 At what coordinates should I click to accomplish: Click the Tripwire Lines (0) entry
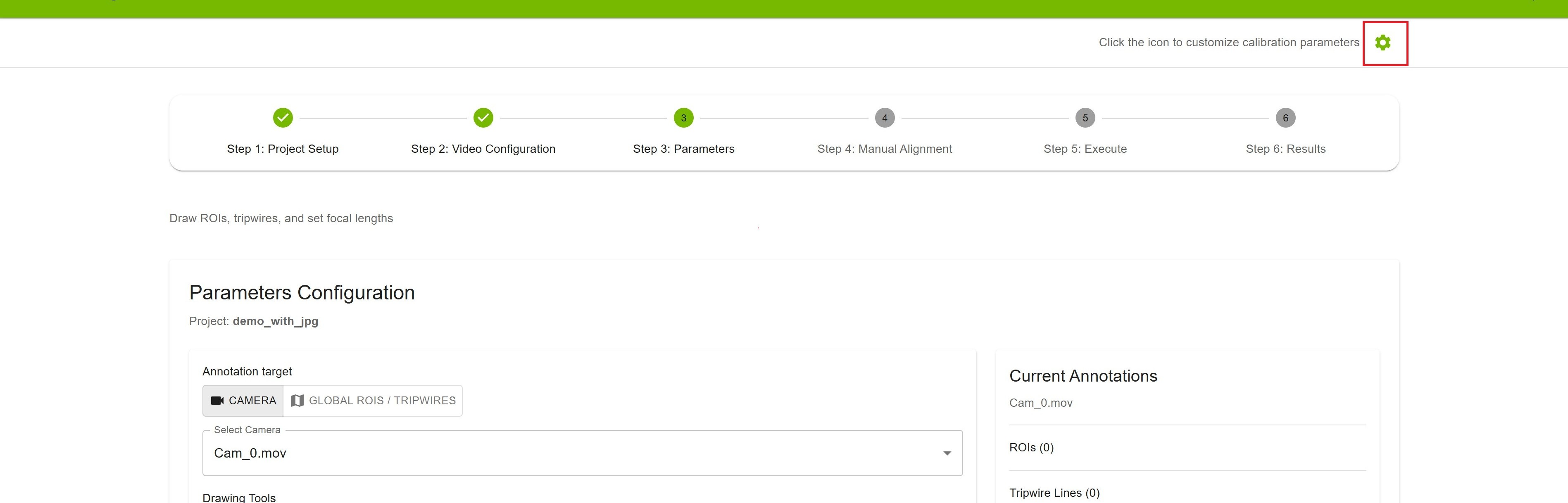point(1054,493)
